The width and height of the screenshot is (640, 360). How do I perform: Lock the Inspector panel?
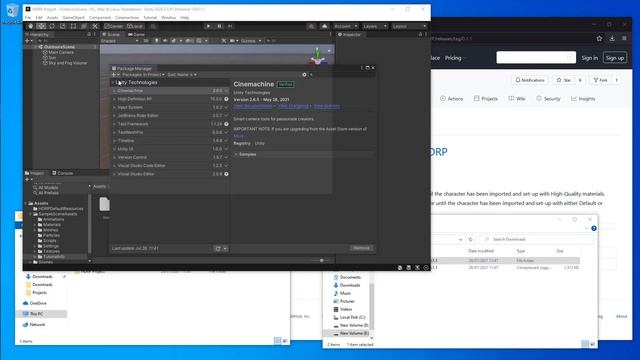(420, 35)
